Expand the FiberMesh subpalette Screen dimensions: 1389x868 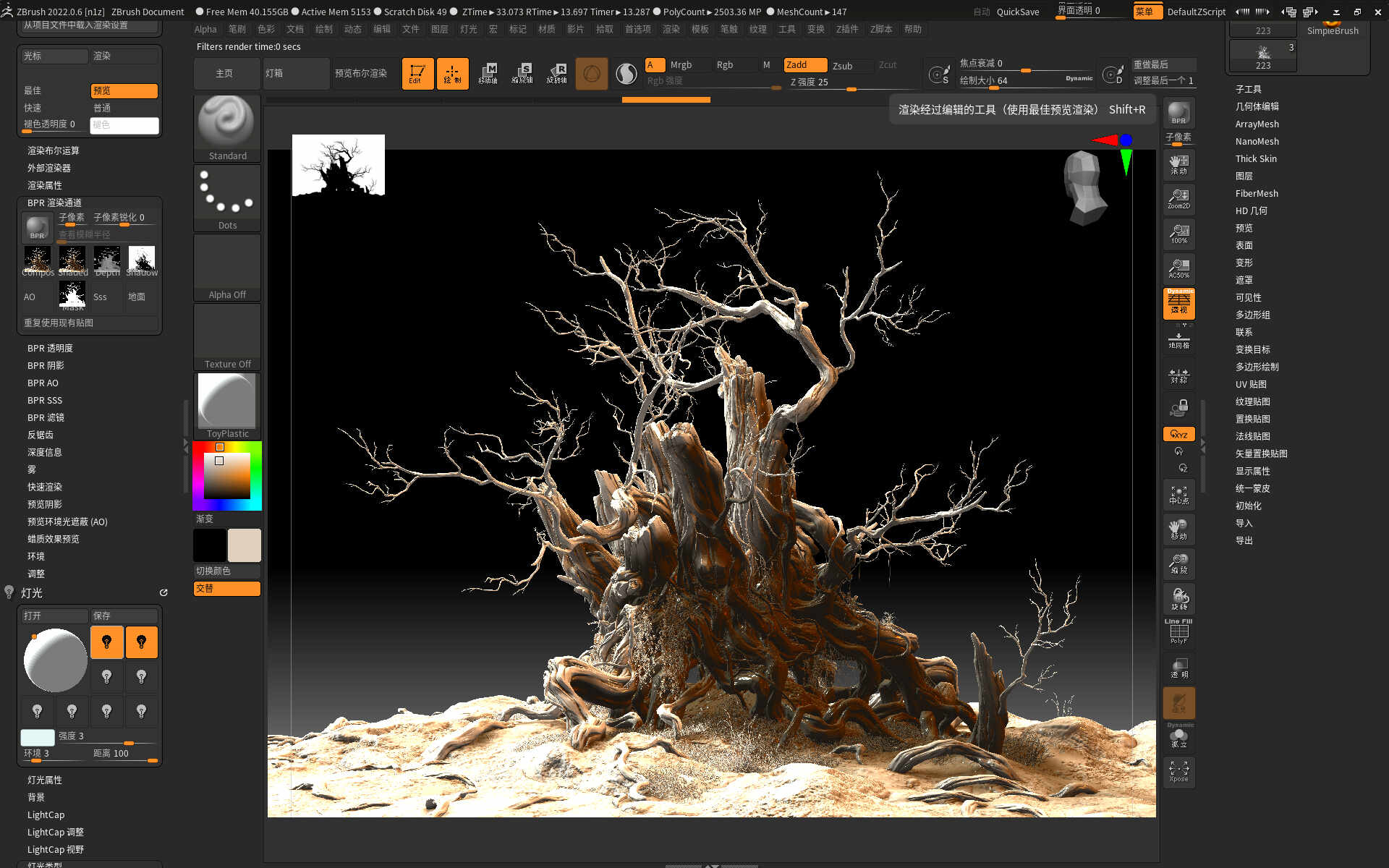coord(1257,193)
